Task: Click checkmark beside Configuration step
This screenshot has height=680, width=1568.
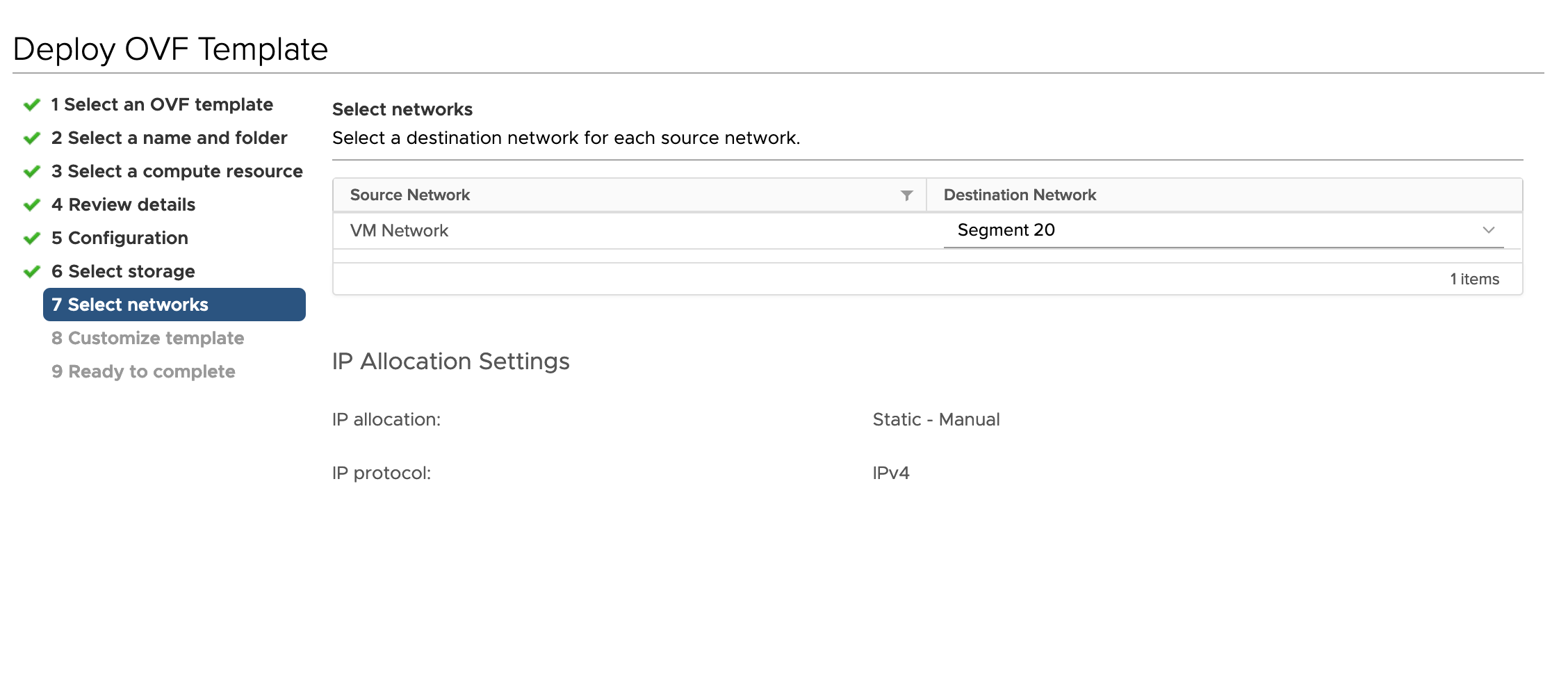Action: 32,238
